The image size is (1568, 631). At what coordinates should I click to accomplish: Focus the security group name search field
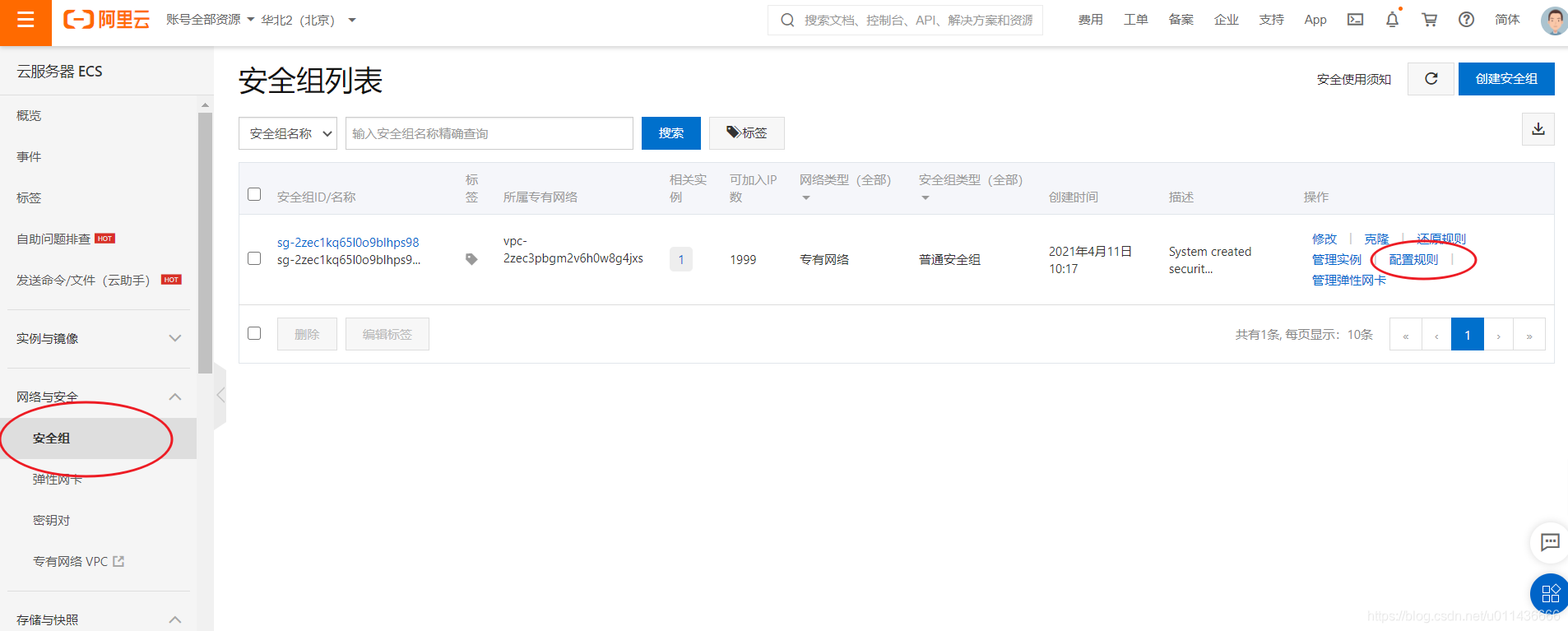pos(489,133)
